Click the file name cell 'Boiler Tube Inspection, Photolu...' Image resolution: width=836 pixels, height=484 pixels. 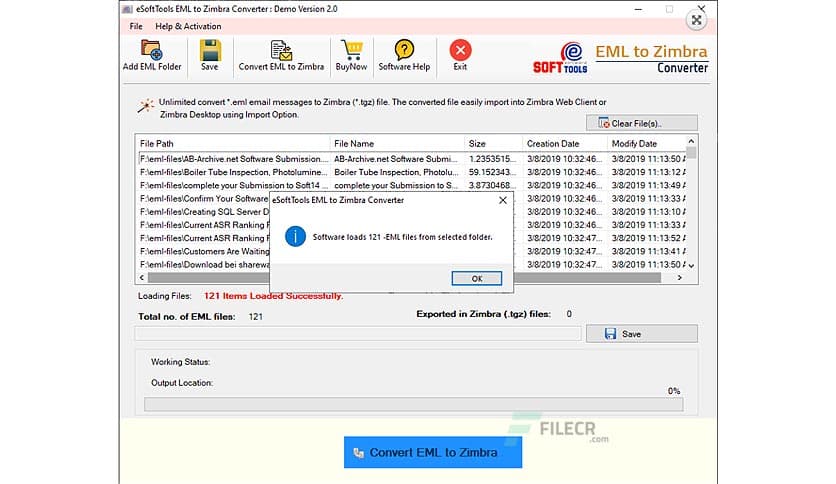point(396,172)
